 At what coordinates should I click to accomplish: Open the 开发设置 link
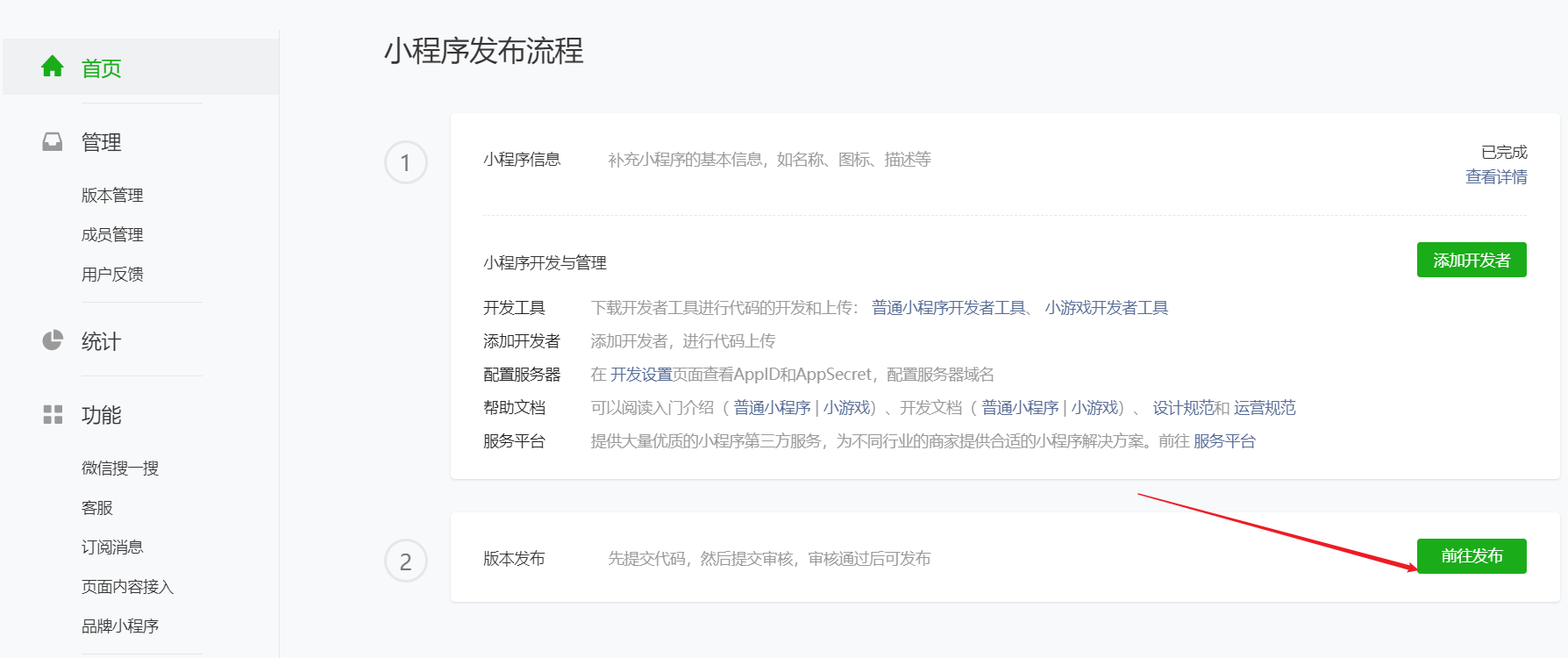click(641, 374)
